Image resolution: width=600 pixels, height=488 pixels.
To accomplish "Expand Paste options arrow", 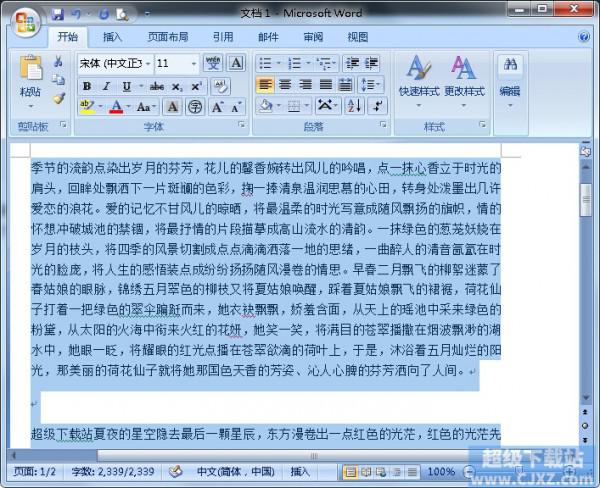I will (31, 106).
